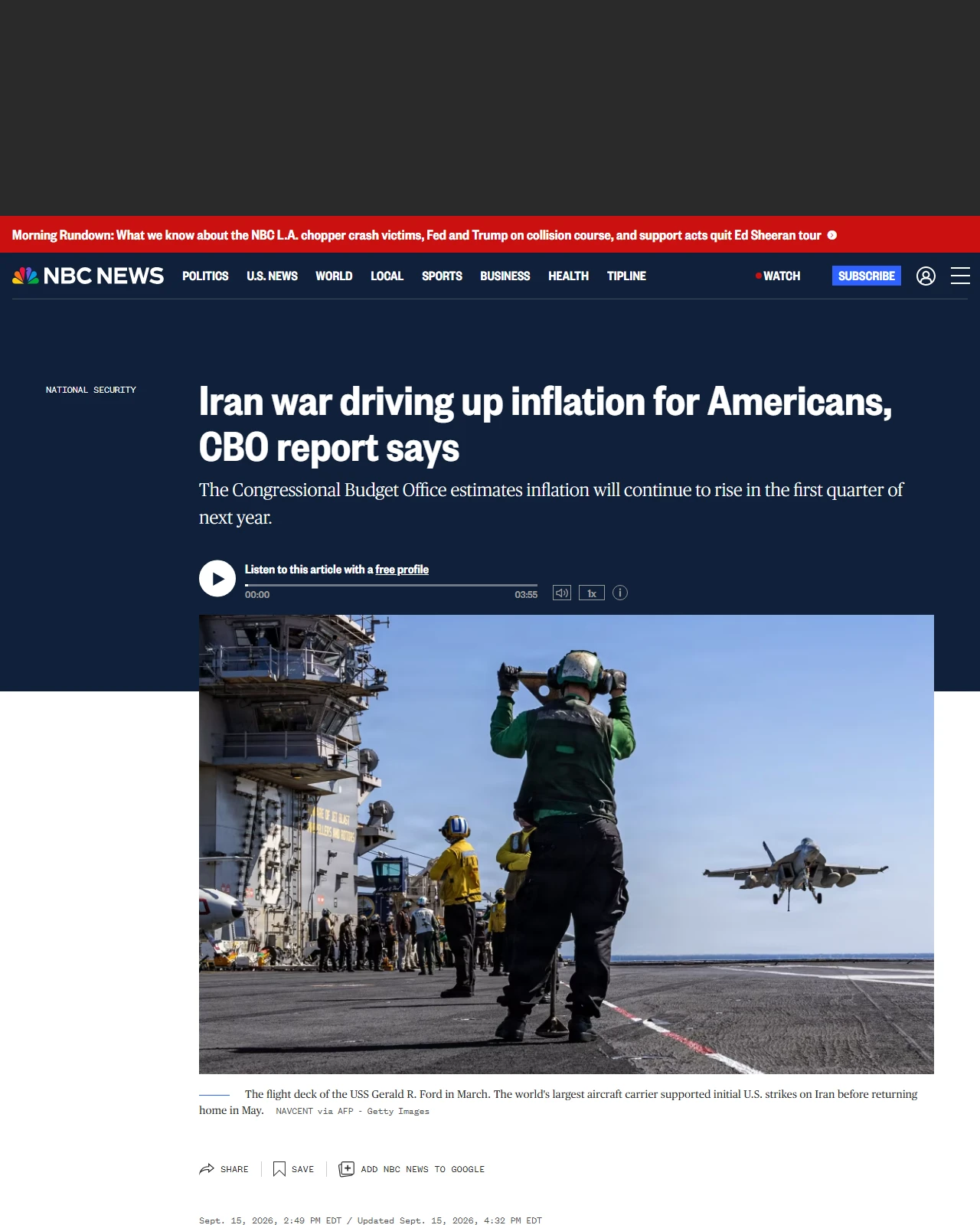Image resolution: width=980 pixels, height=1225 pixels.
Task: Click the 00:00 elapsed time text
Action: tap(257, 595)
